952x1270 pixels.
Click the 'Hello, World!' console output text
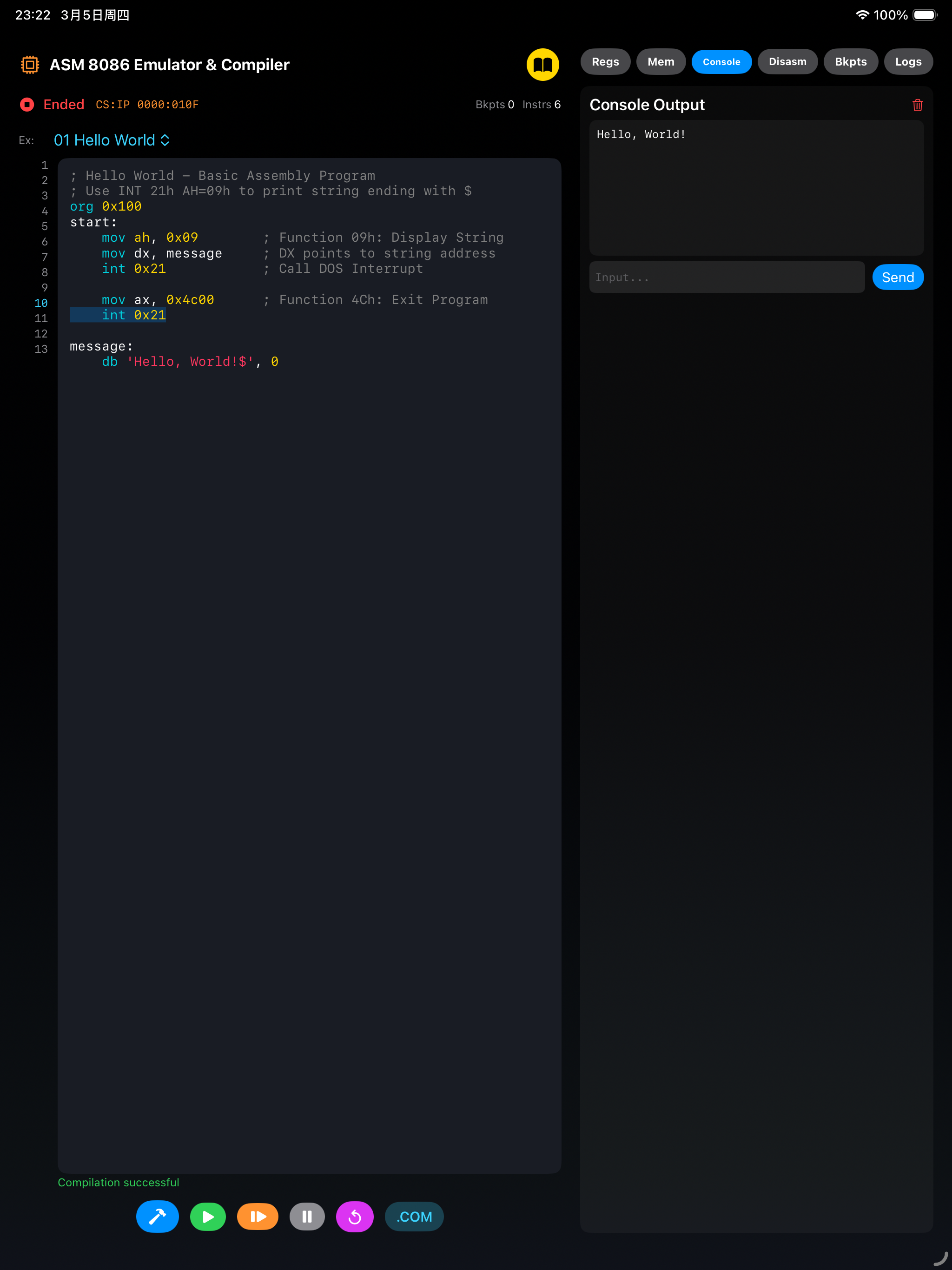point(641,134)
